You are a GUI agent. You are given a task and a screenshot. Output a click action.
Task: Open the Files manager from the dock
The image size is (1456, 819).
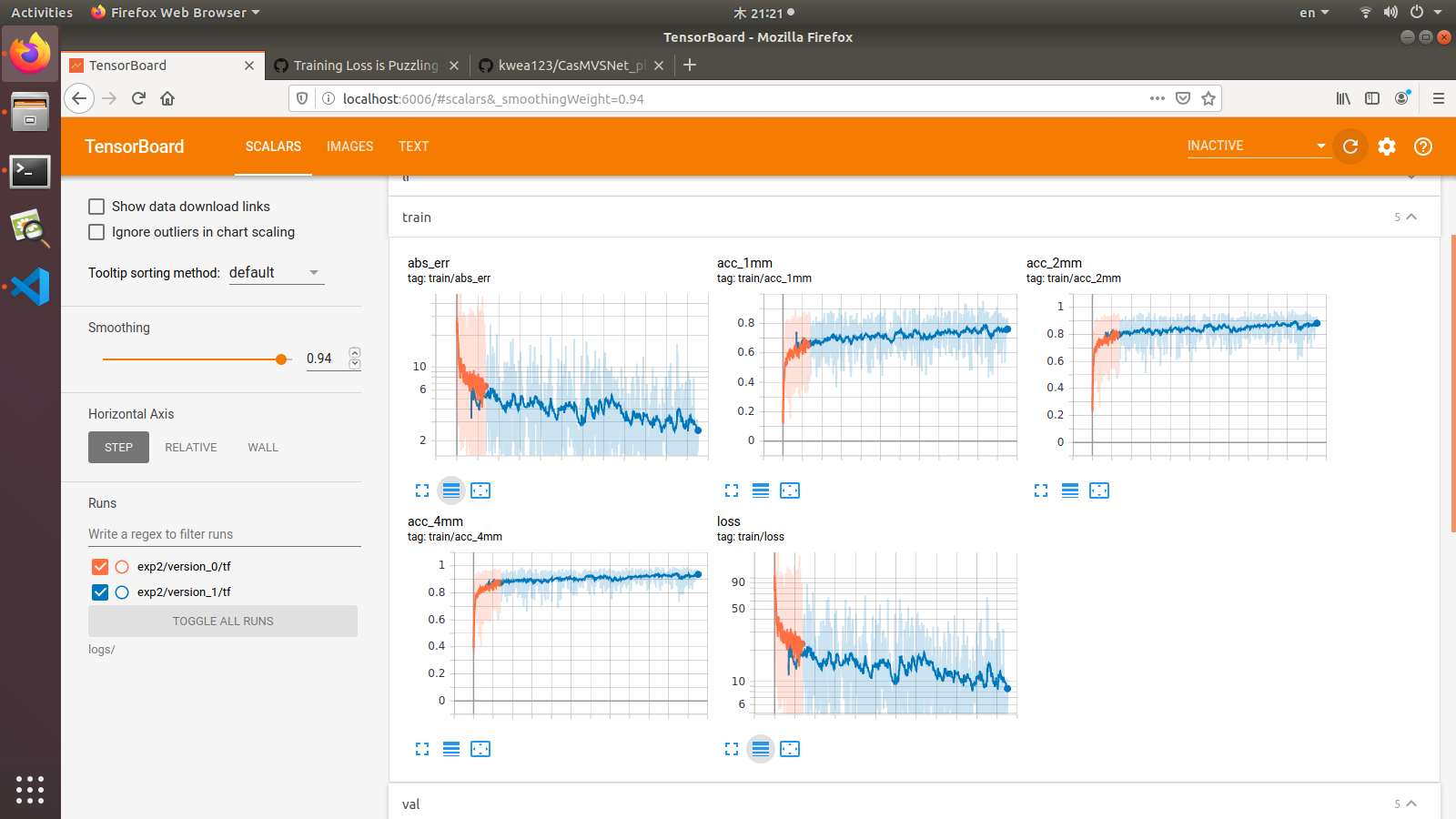tap(30, 112)
